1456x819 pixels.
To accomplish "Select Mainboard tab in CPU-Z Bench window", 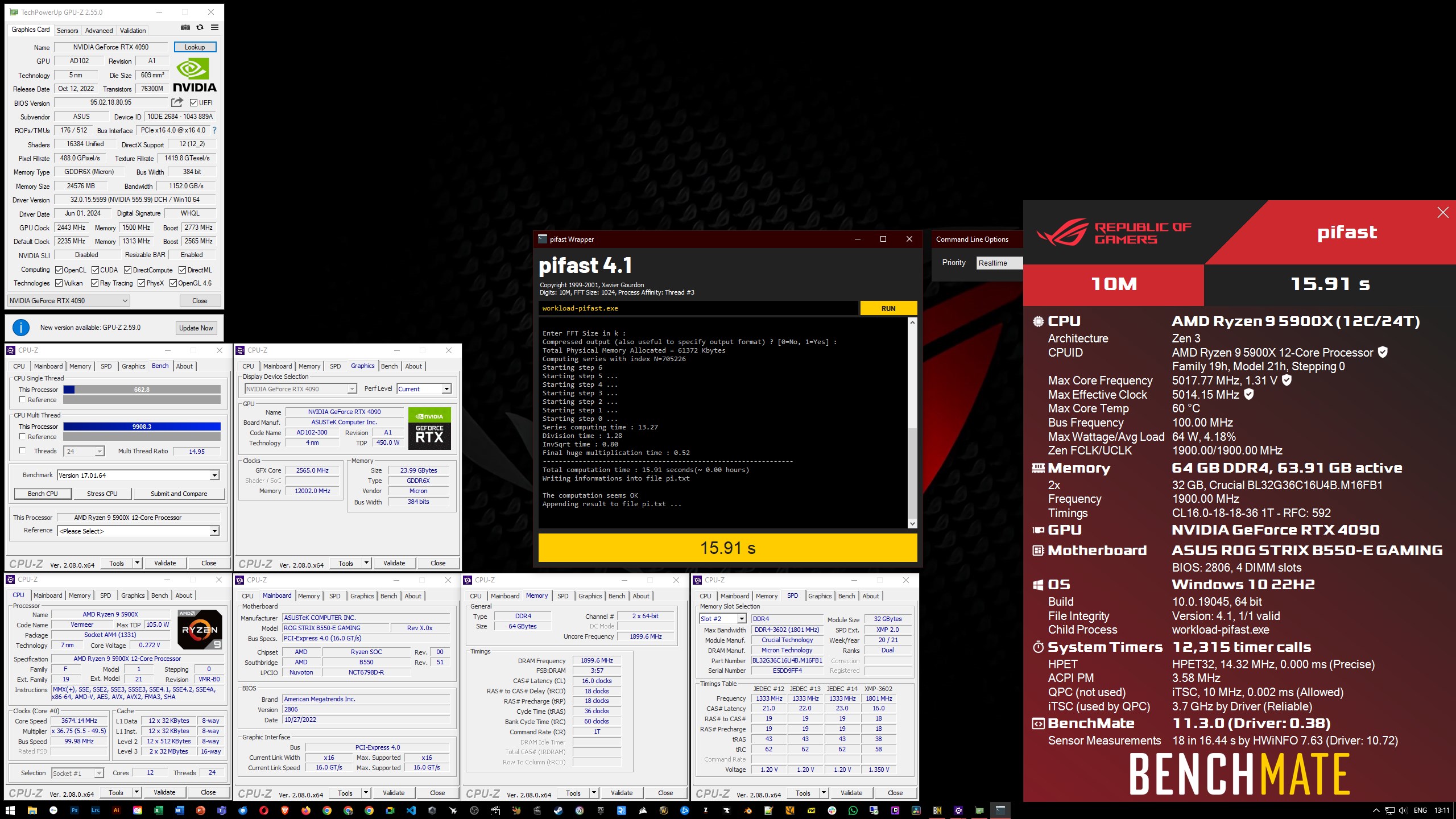I will pos(48,366).
